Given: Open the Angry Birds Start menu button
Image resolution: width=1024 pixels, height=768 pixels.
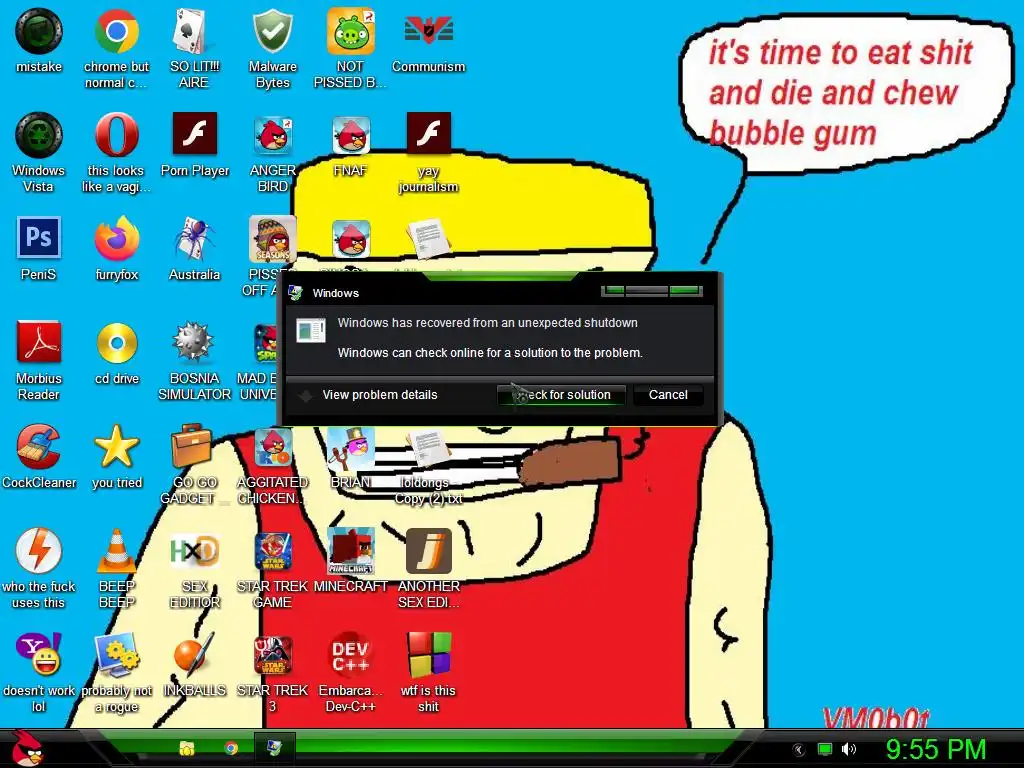Looking at the screenshot, I should click(28, 748).
